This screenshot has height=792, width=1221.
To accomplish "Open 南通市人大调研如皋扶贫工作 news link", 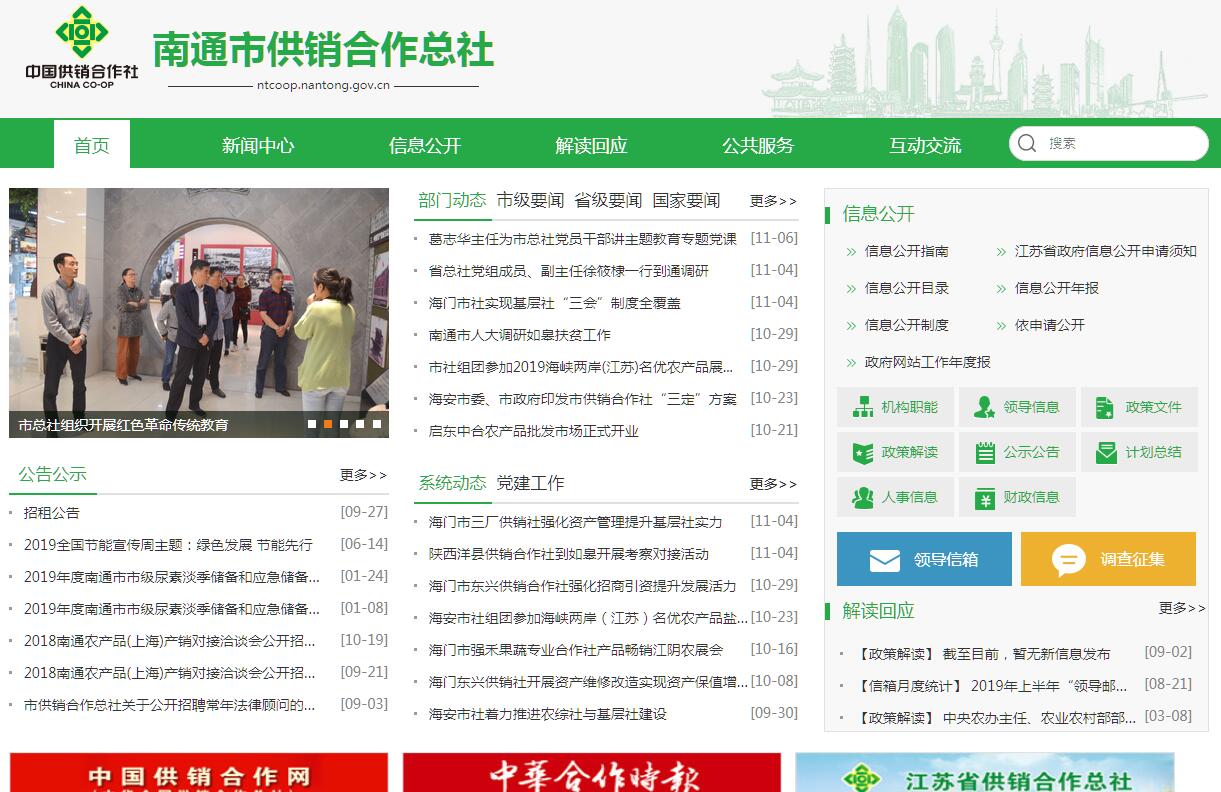I will click(x=519, y=335).
